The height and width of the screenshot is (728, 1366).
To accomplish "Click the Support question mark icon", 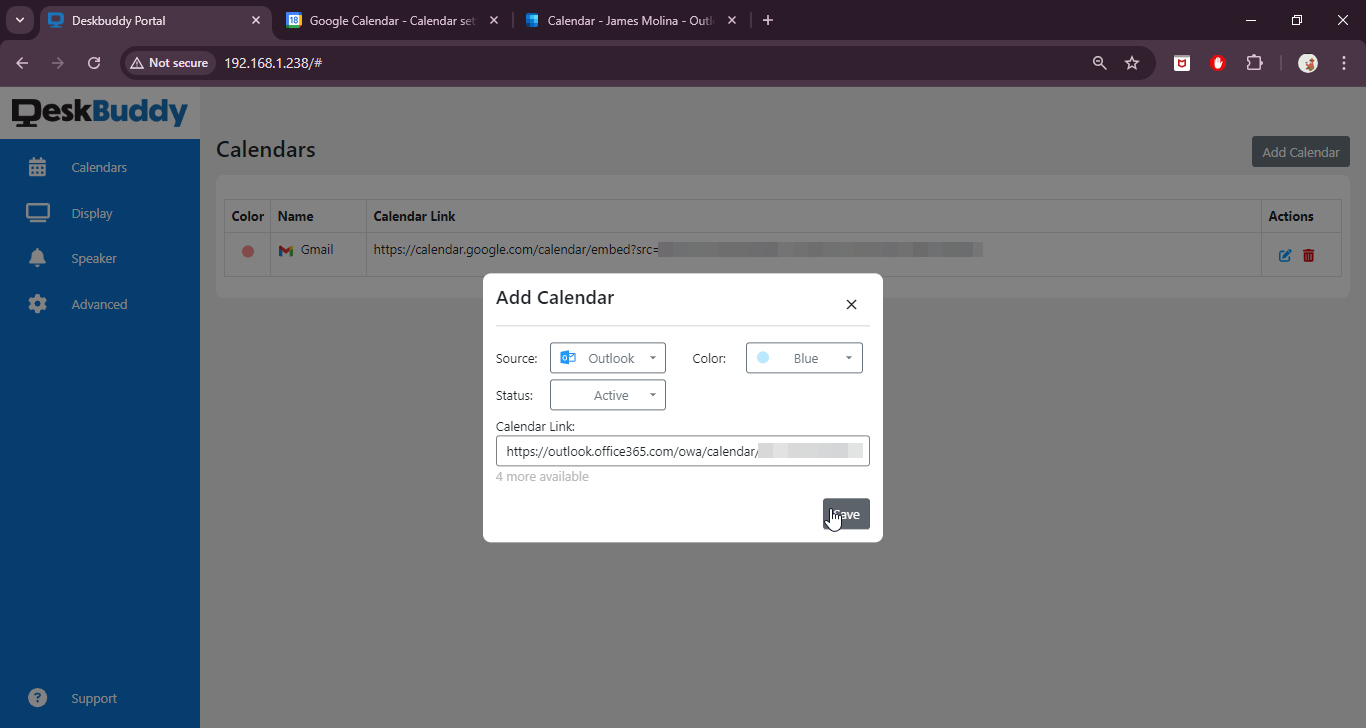I will (37, 697).
